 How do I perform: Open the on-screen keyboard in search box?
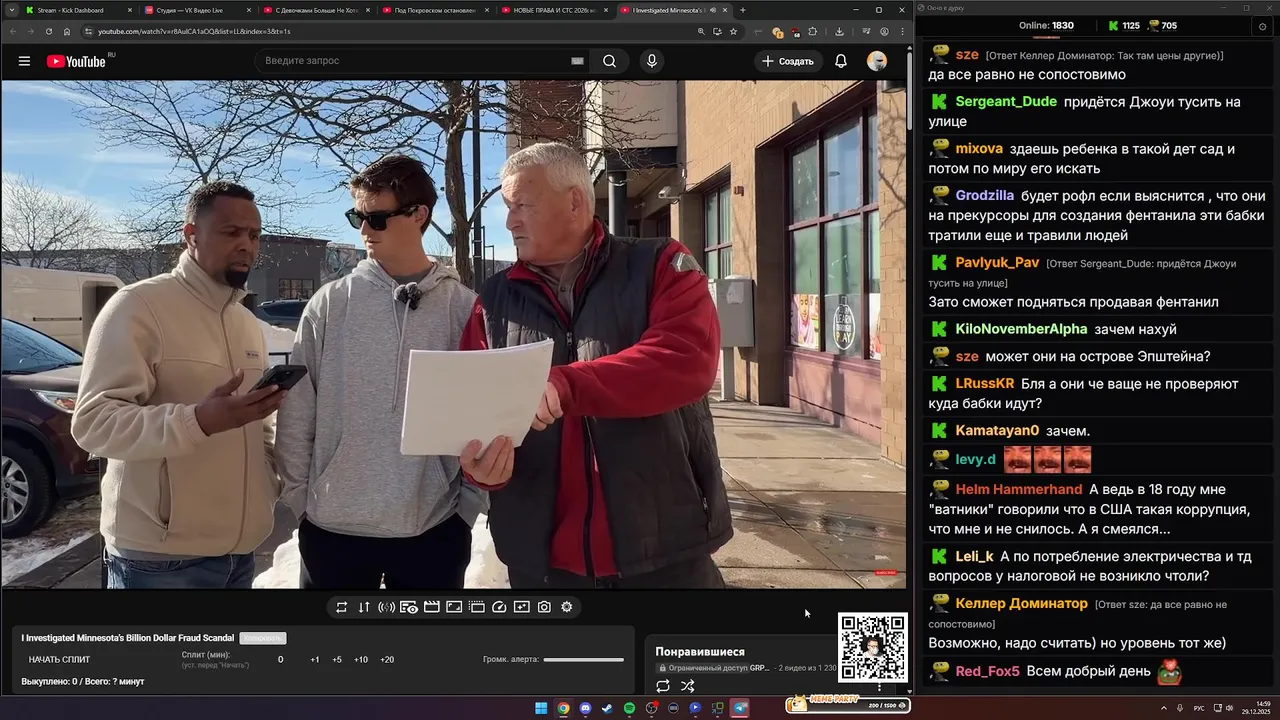tap(577, 61)
